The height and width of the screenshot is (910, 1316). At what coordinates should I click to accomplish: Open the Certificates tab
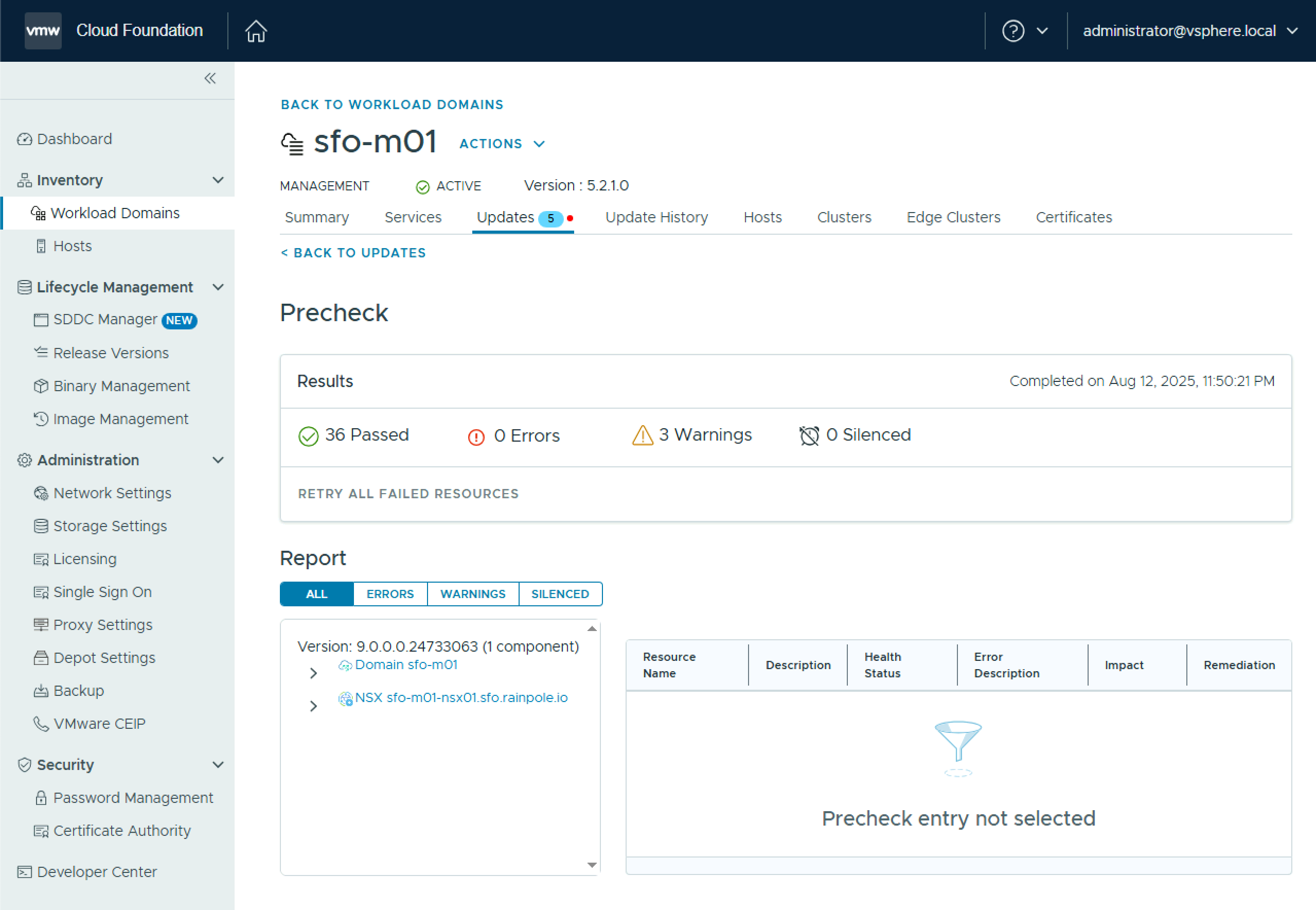[x=1073, y=217]
